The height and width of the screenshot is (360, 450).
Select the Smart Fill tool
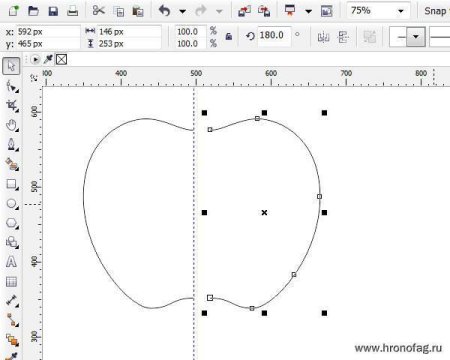tap(12, 164)
